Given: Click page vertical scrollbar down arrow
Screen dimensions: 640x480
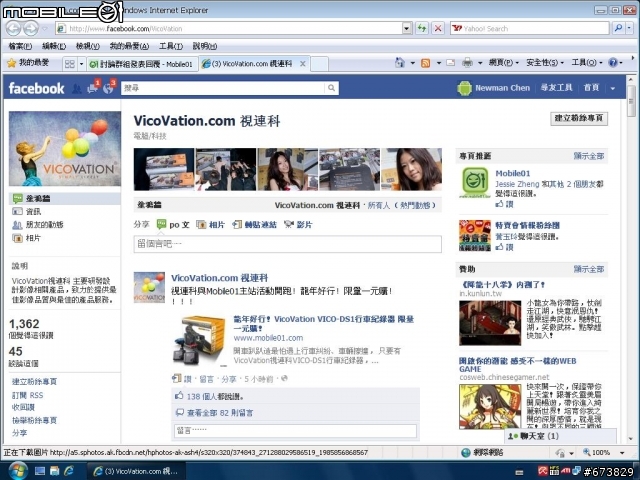Looking at the screenshot, I should coord(631,440).
